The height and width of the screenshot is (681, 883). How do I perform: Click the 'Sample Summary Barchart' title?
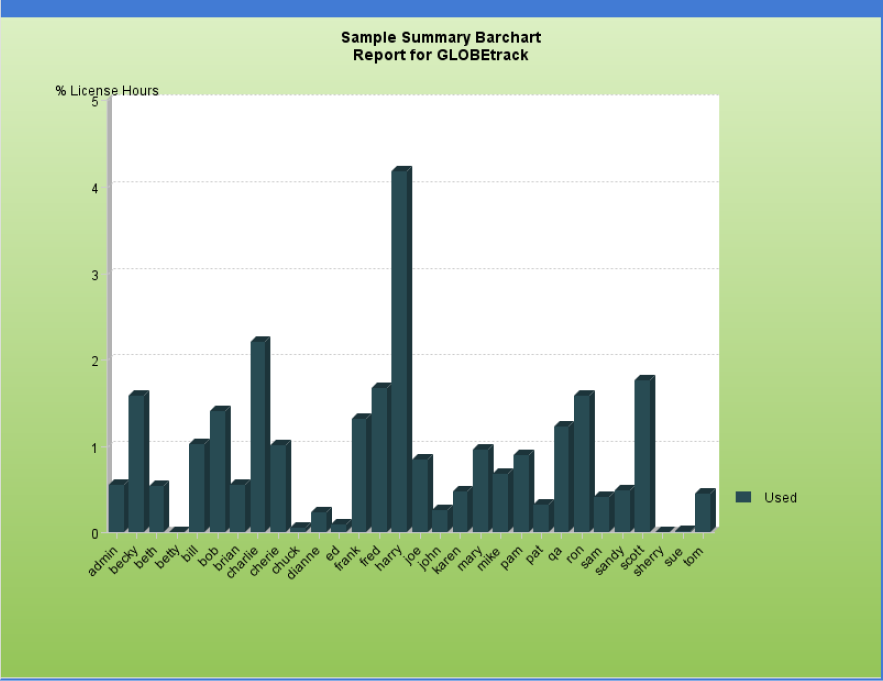pos(440,38)
